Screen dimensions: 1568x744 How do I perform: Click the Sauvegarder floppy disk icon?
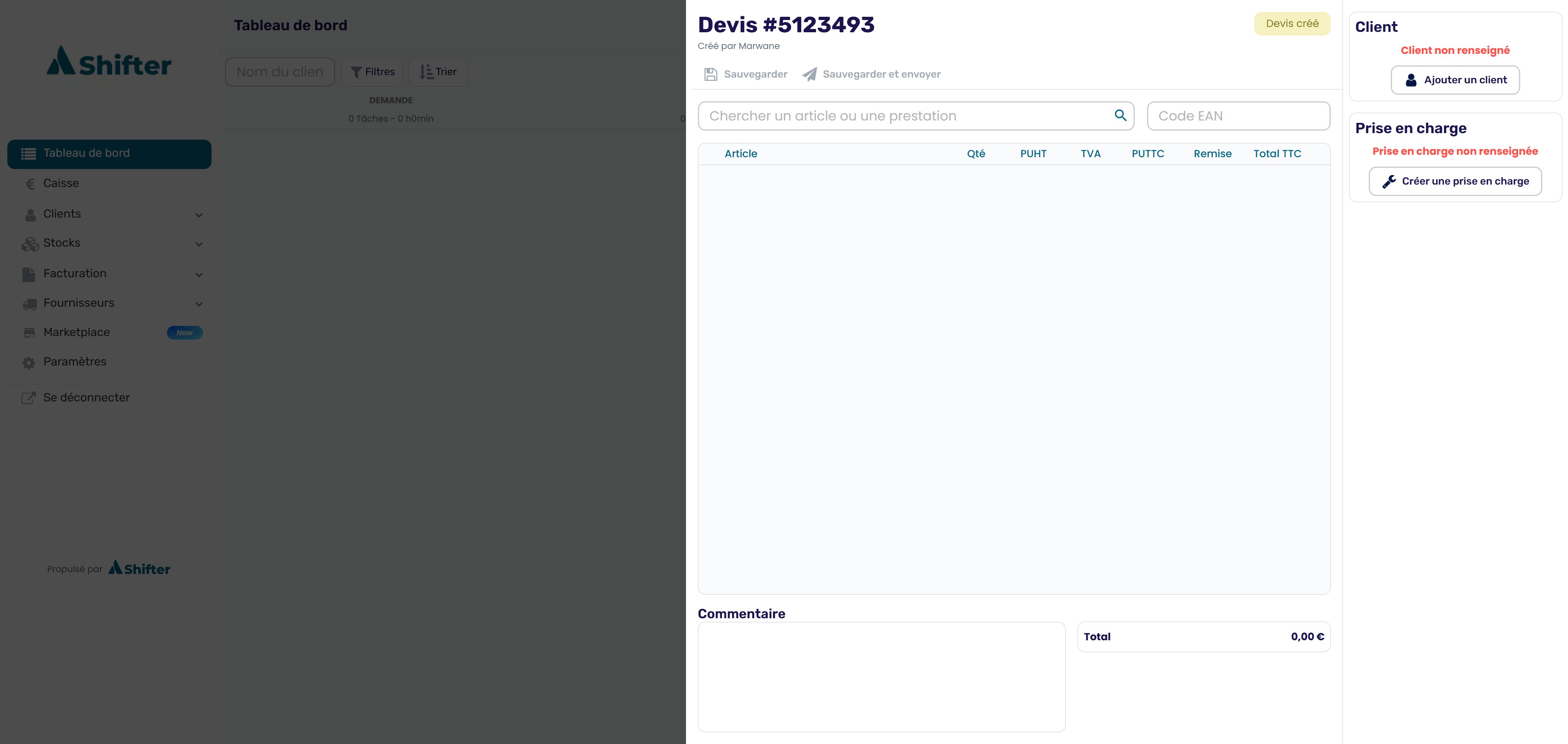click(710, 74)
